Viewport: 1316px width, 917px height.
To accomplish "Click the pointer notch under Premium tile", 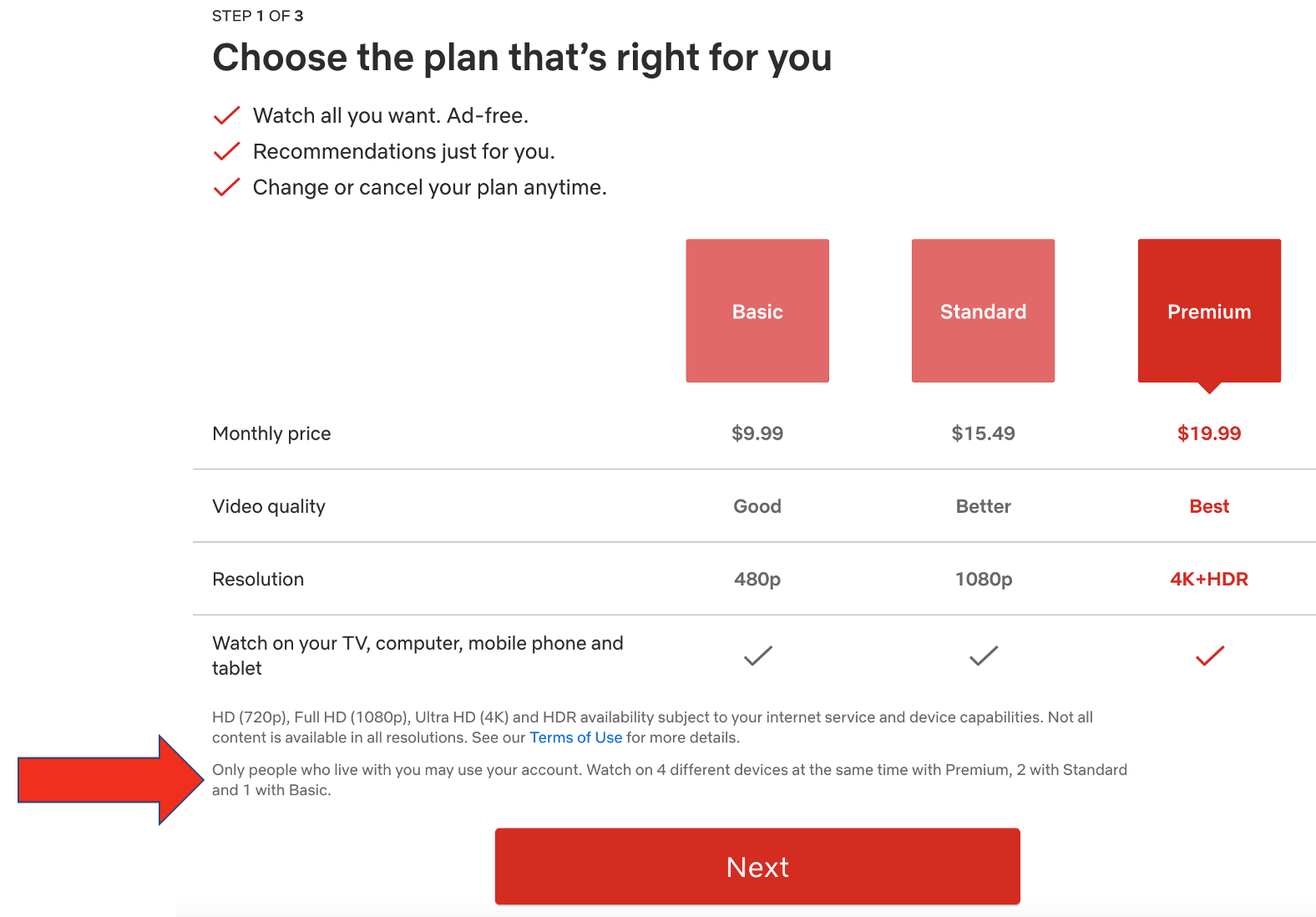I will click(1209, 388).
